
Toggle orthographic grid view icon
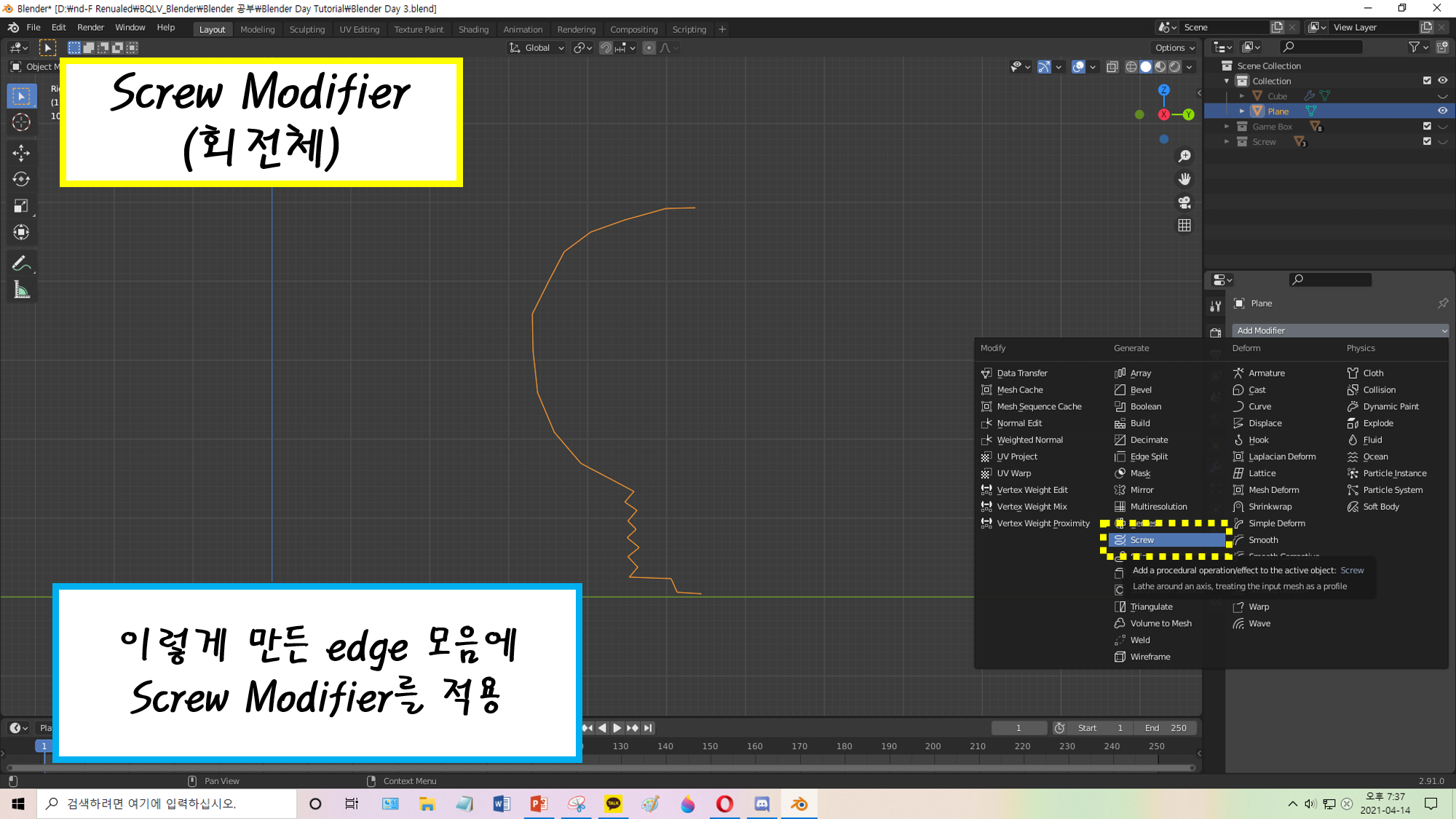[x=1184, y=226]
